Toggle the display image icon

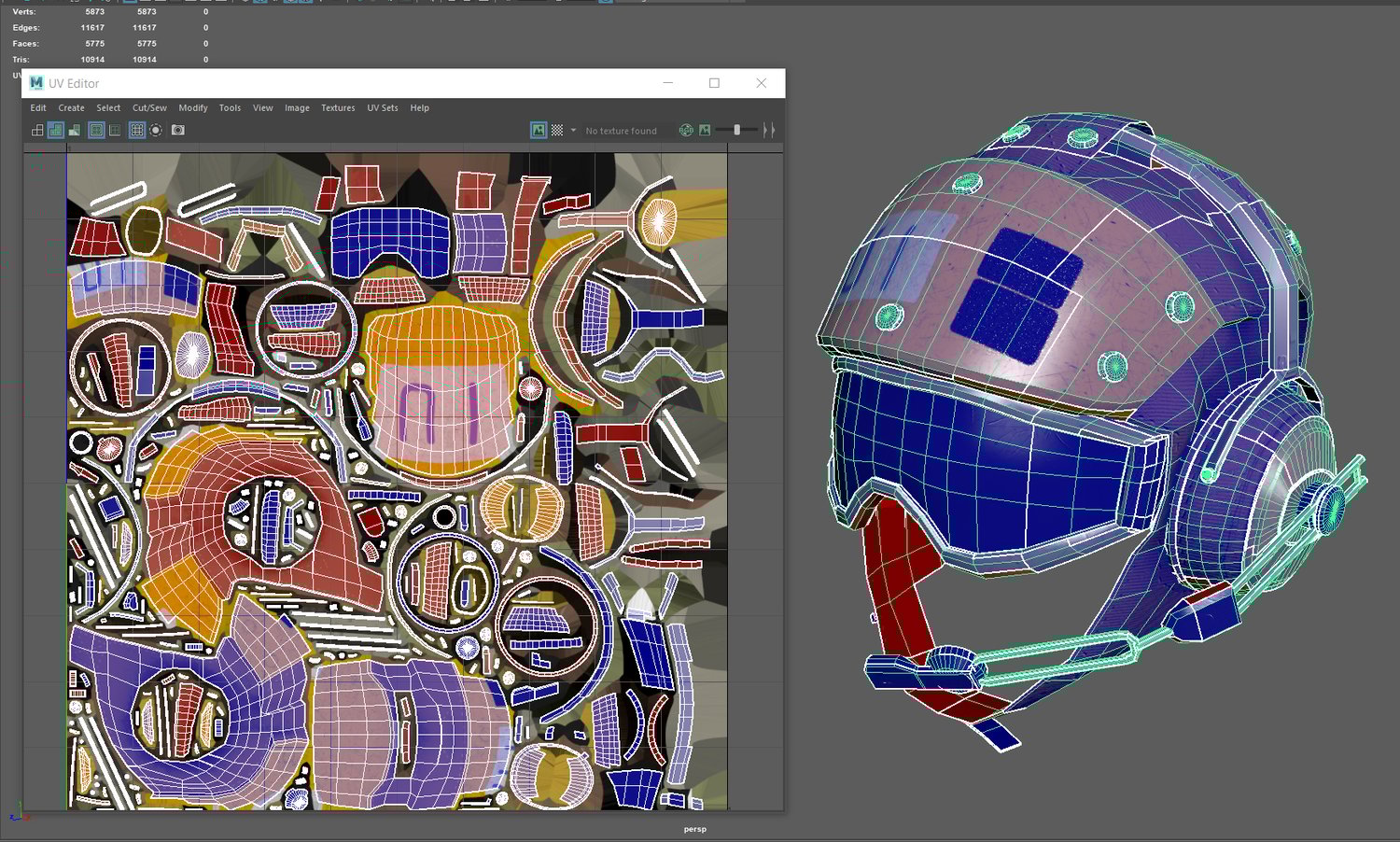coord(539,131)
